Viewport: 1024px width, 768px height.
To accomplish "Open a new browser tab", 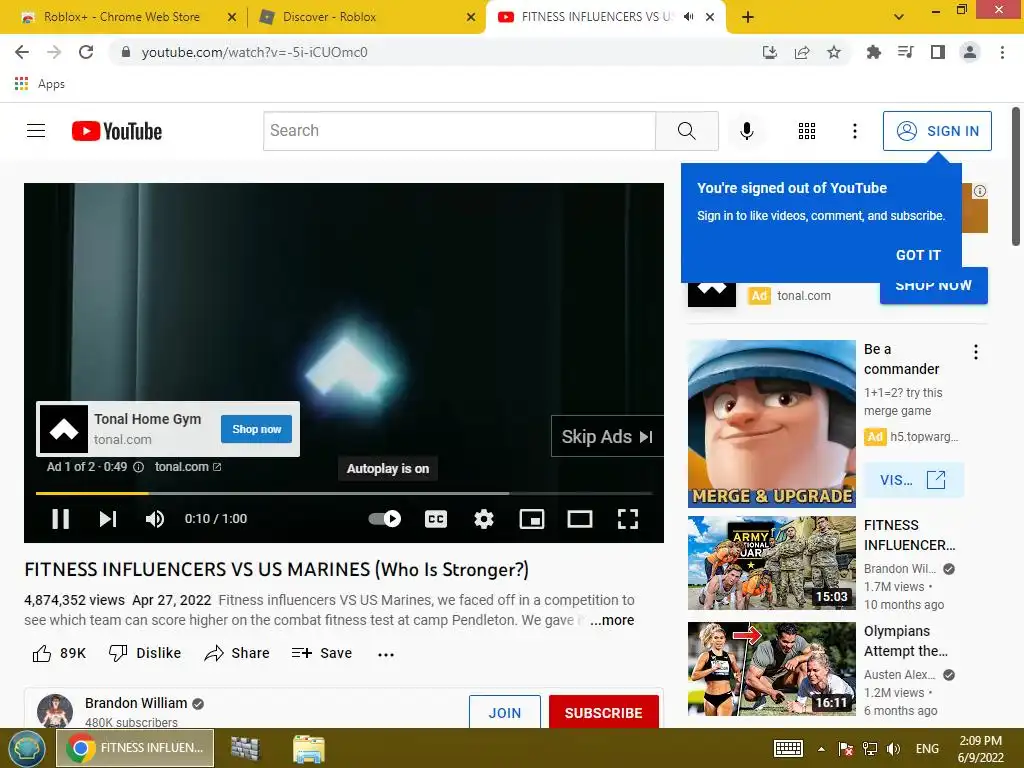I will click(x=748, y=18).
